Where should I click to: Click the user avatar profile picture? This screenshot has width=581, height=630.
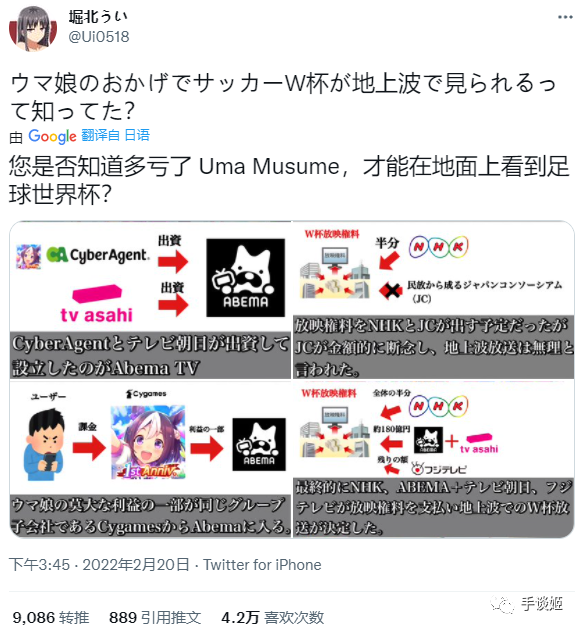(x=33, y=28)
